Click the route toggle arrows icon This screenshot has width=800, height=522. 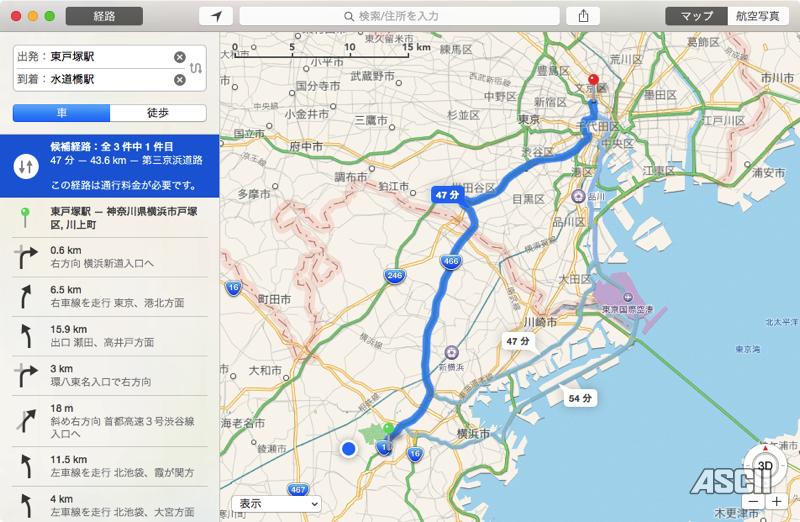click(x=26, y=166)
